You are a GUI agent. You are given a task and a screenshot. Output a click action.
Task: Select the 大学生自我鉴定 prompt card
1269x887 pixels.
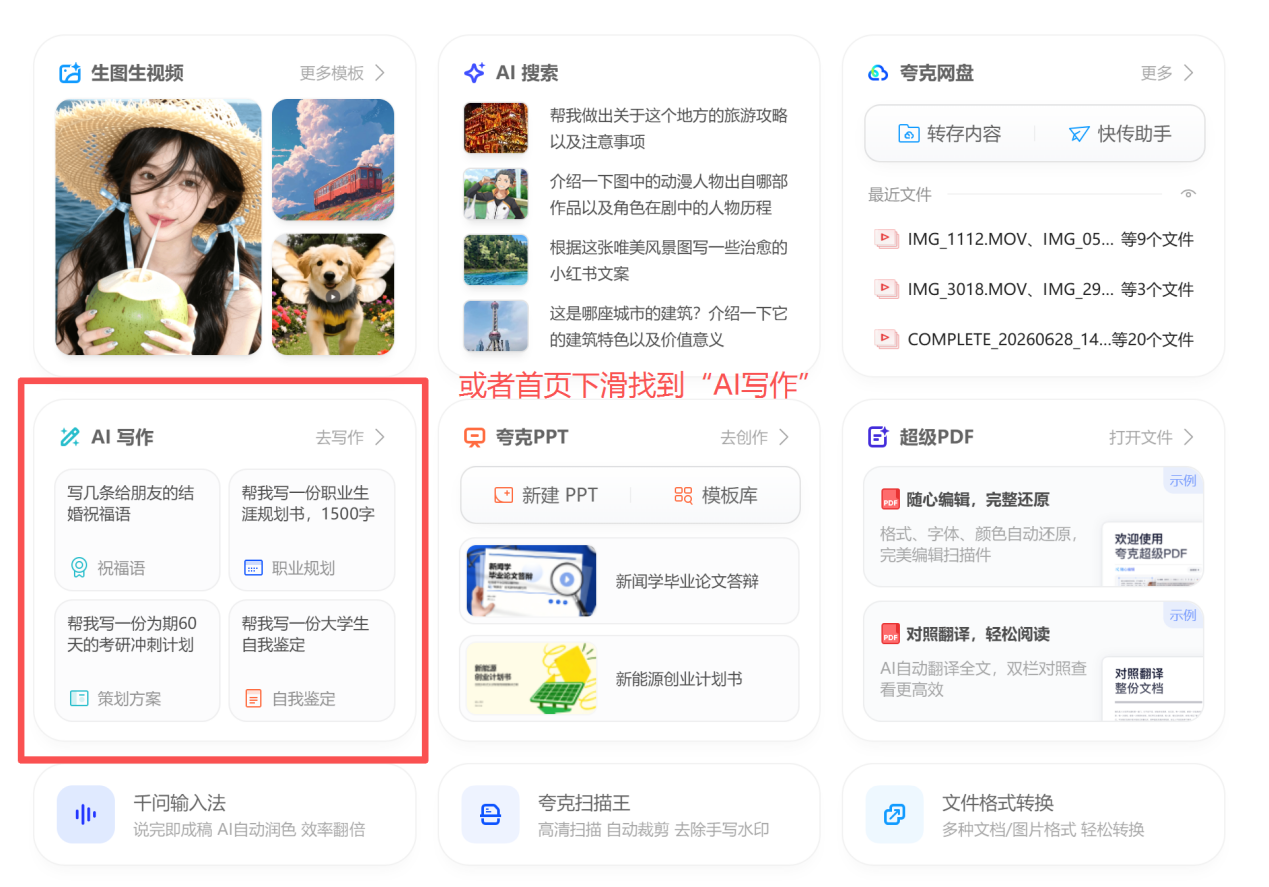312,660
